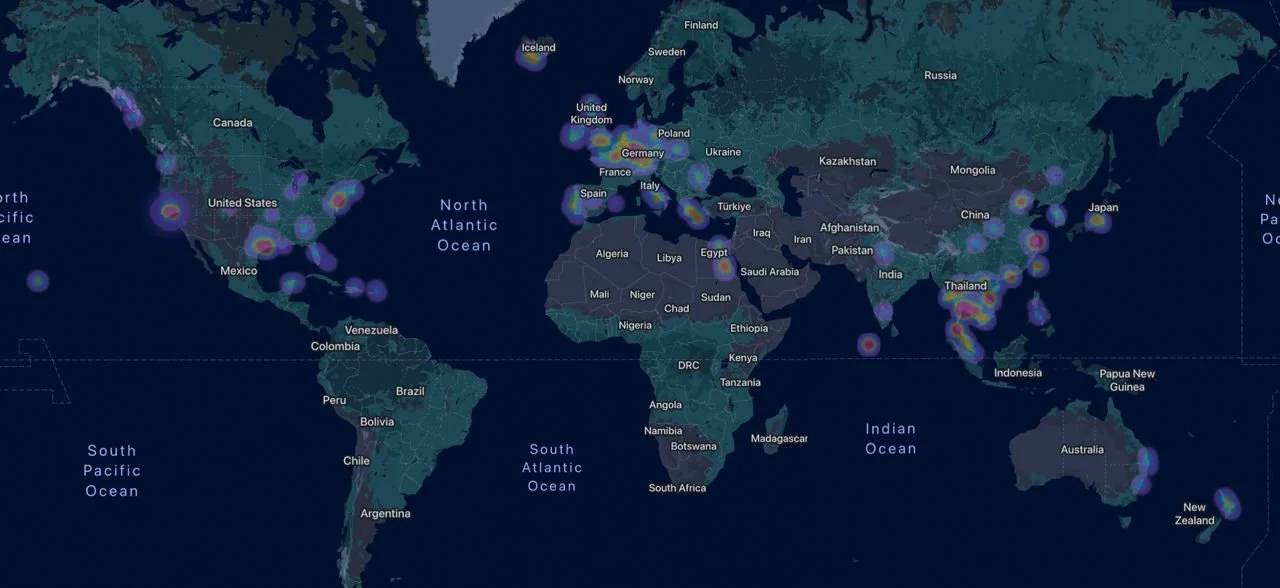This screenshot has width=1280, height=588.
Task: Click the Iceland heatmap hotspot
Action: [x=533, y=57]
